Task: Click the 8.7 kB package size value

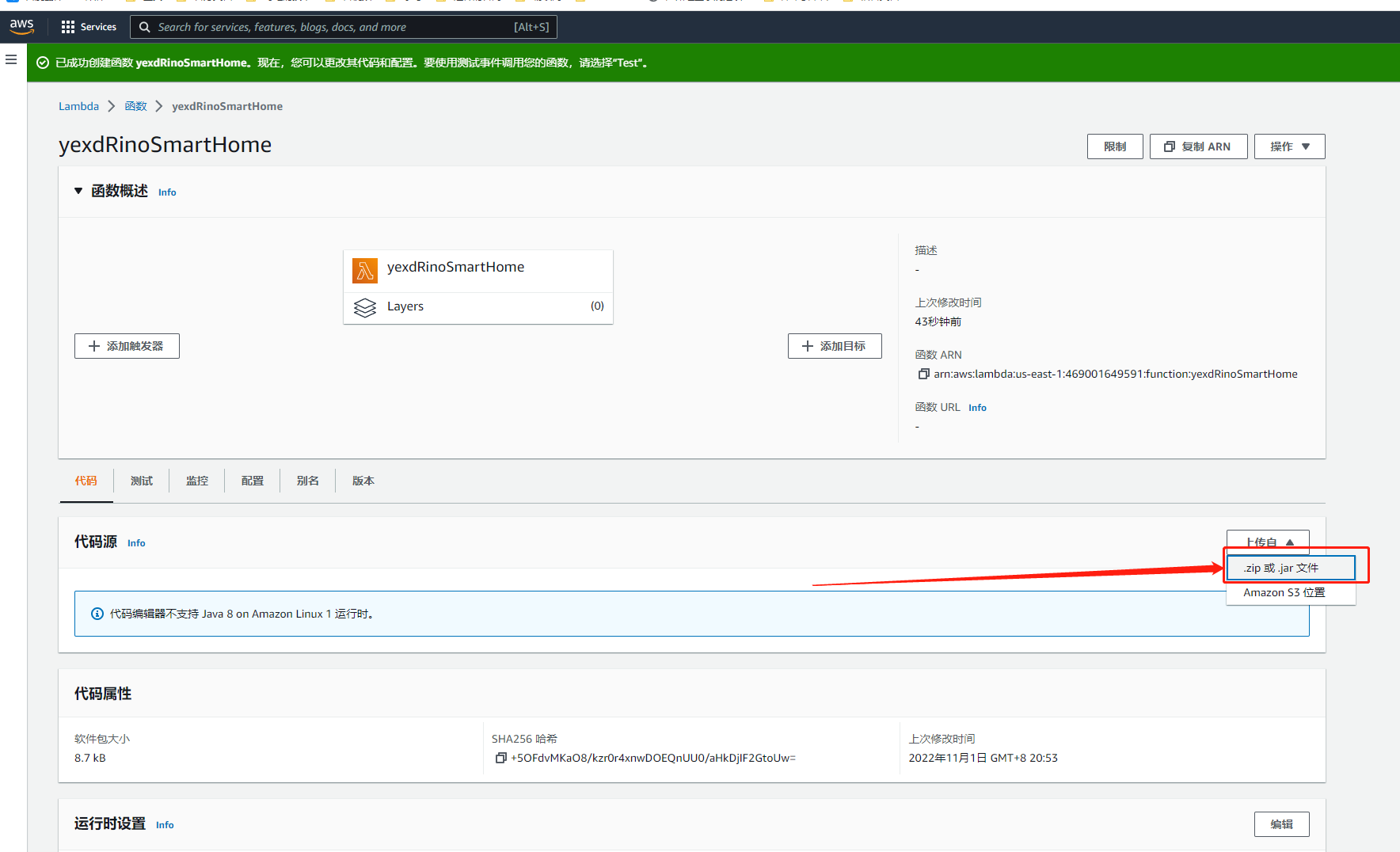Action: pyautogui.click(x=90, y=758)
